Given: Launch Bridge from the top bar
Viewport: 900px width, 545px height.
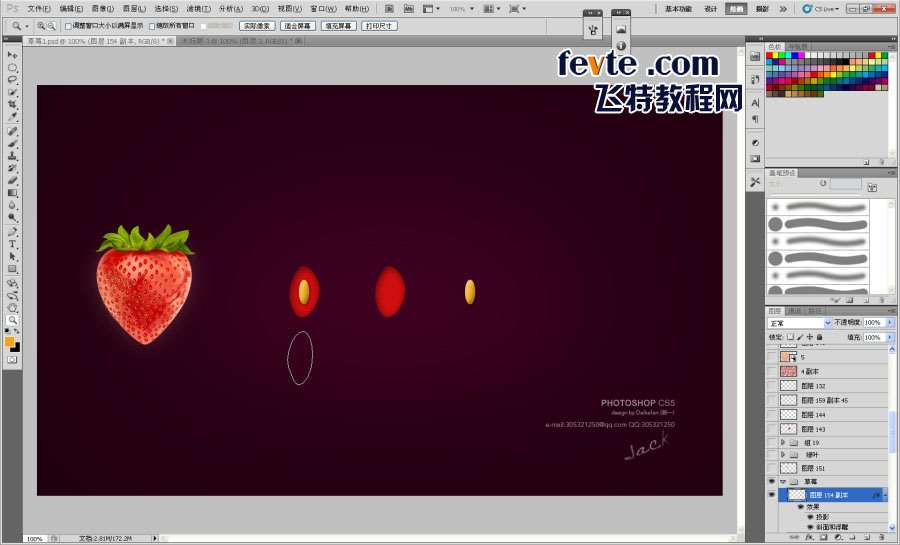Looking at the screenshot, I should [389, 9].
